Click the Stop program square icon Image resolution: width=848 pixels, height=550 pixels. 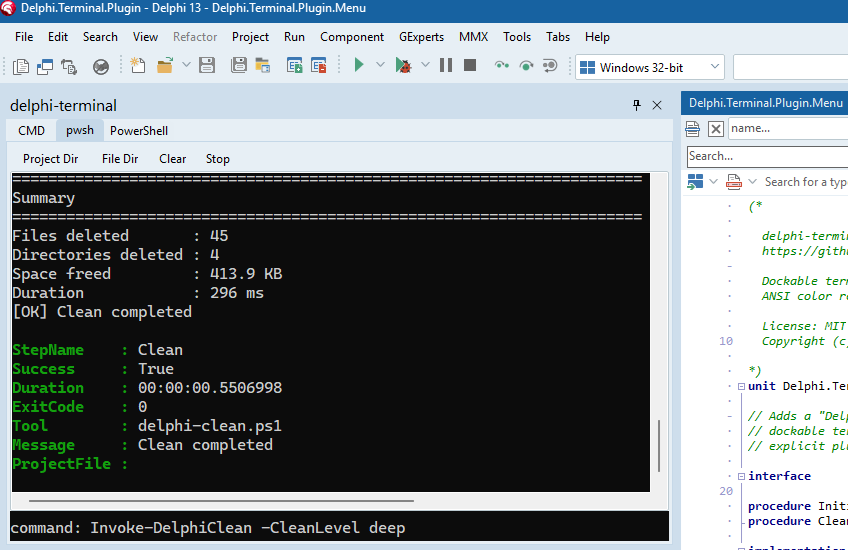470,65
